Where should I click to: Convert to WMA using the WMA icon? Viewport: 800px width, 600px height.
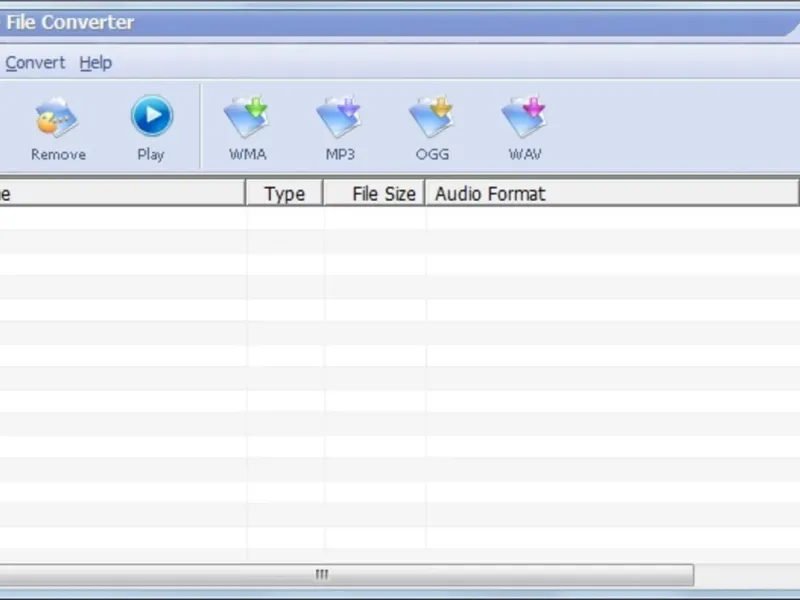click(x=247, y=116)
